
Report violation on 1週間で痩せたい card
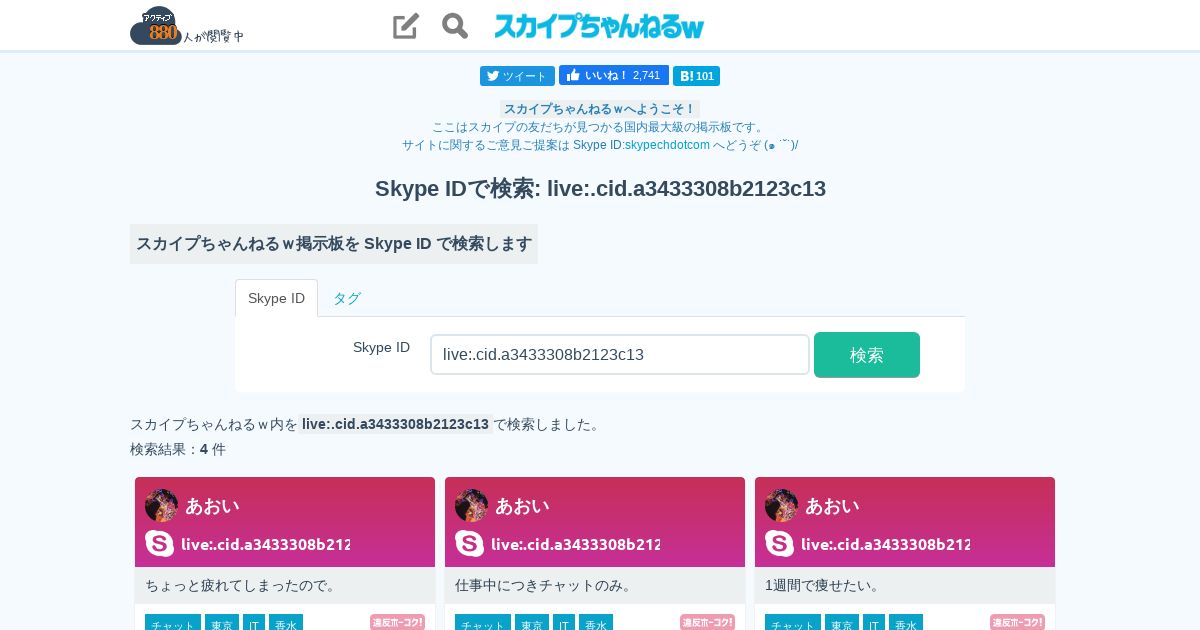pos(1017,622)
